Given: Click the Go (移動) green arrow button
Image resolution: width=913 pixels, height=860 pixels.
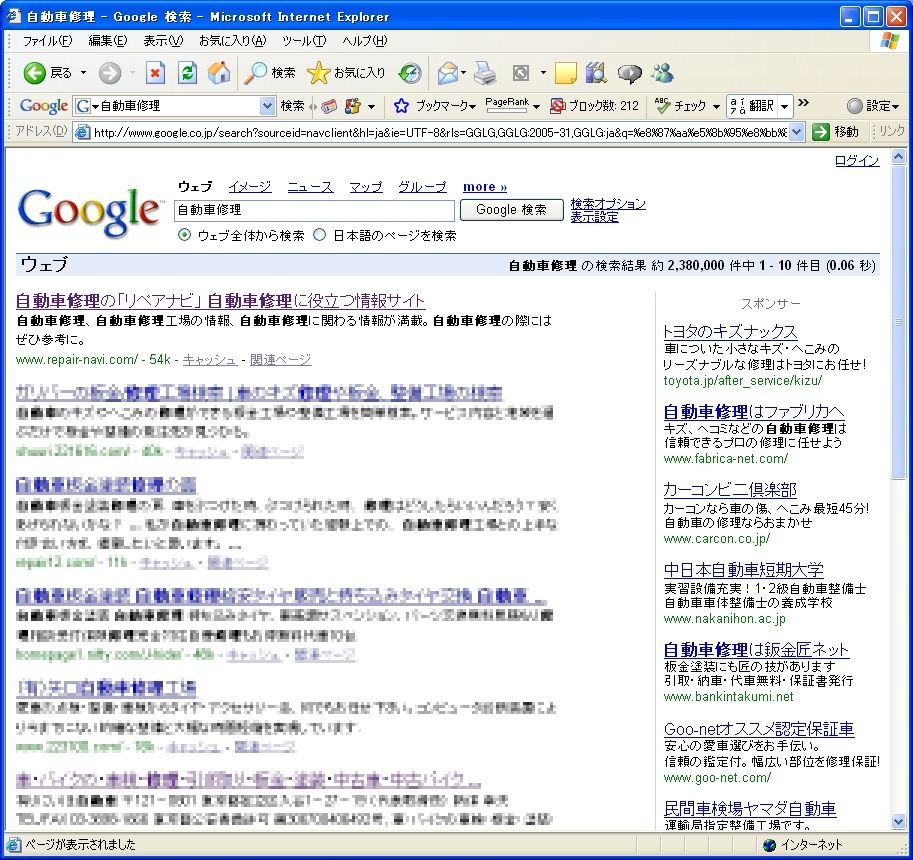Looking at the screenshot, I should [x=835, y=132].
